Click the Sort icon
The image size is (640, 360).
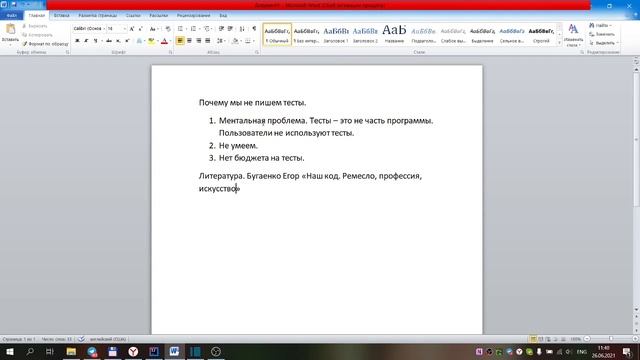point(242,29)
